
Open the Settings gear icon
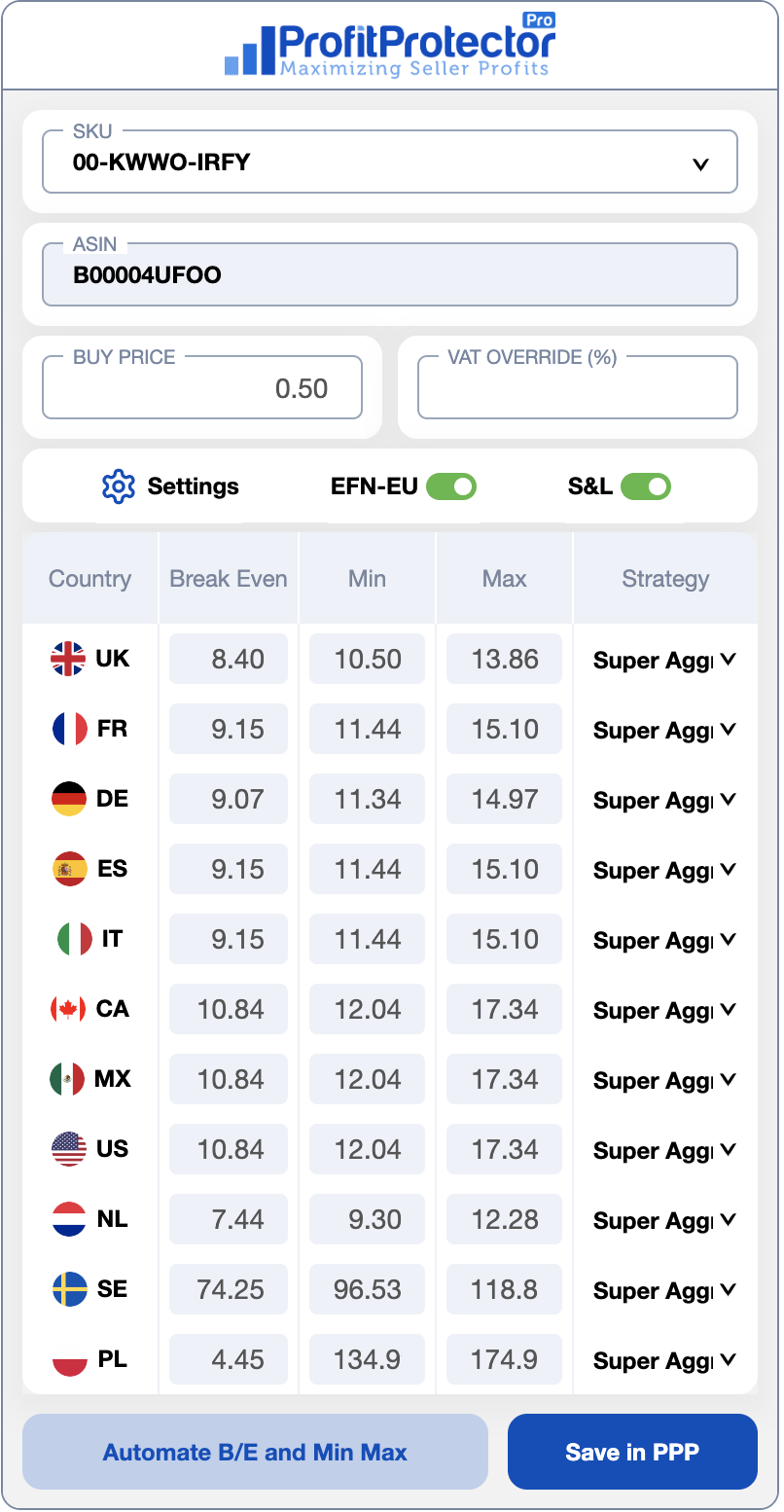point(119,486)
